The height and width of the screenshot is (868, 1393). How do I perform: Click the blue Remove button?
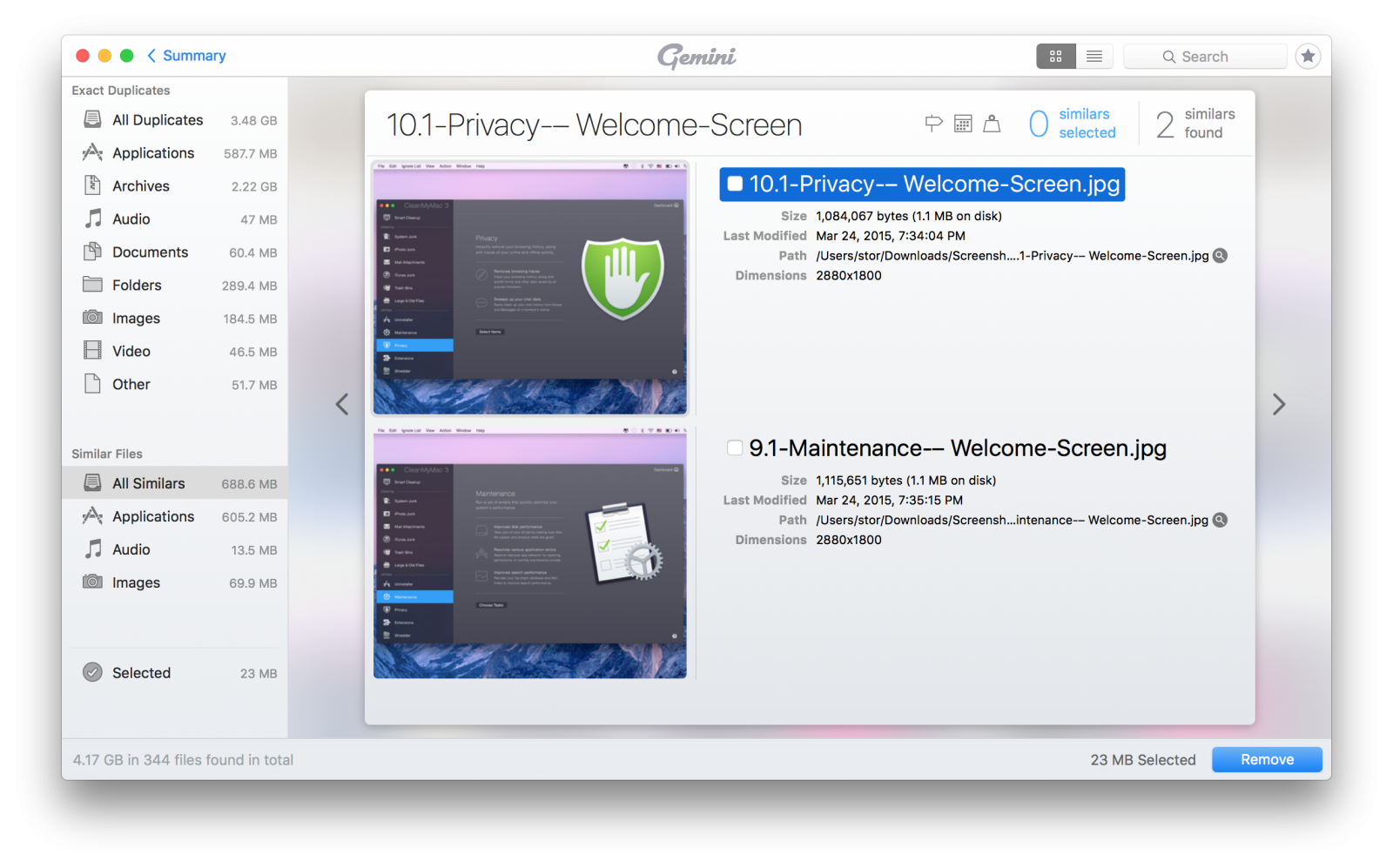[x=1267, y=759]
